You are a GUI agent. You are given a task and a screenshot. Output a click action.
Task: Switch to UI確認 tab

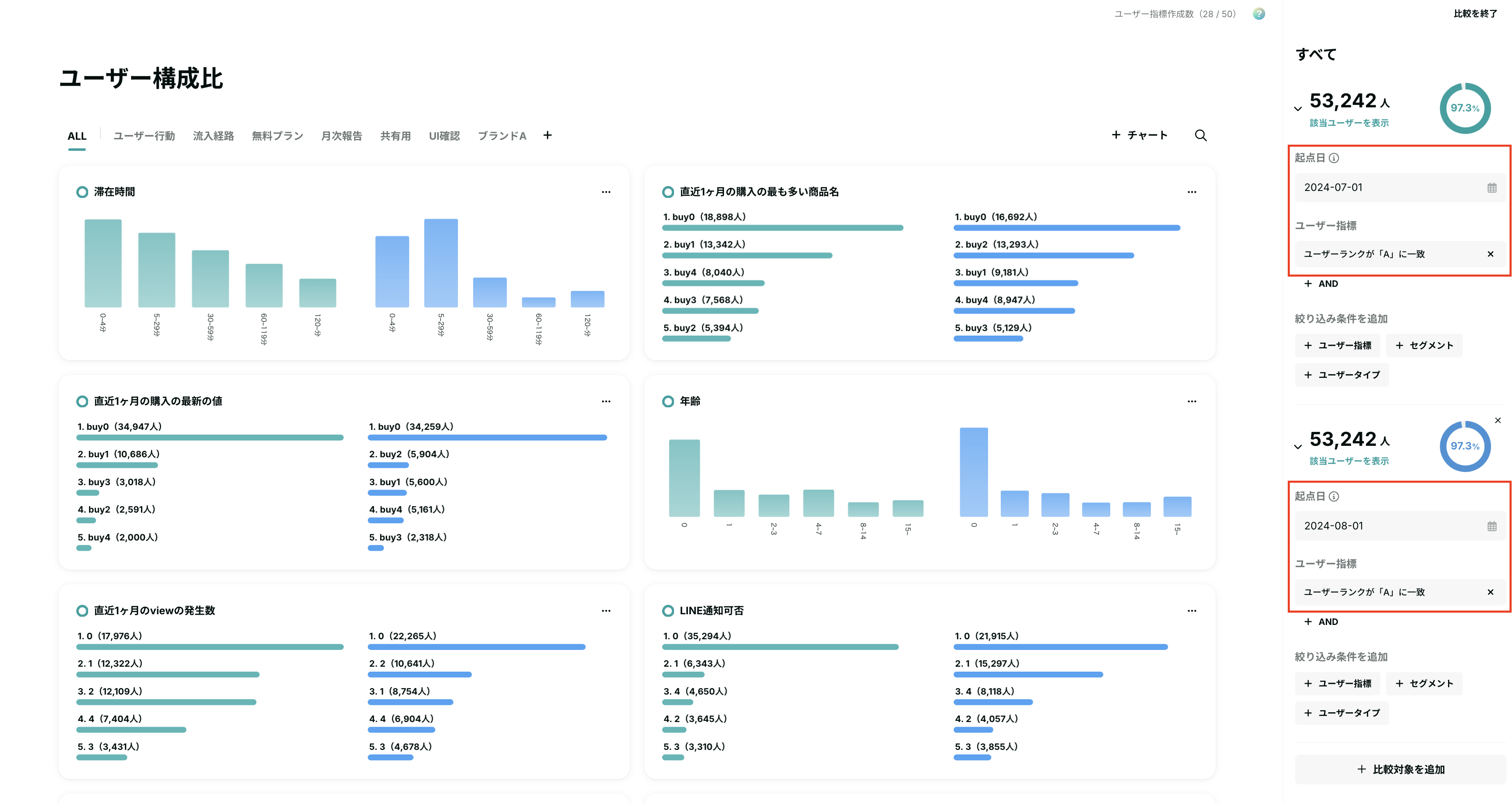click(x=444, y=136)
